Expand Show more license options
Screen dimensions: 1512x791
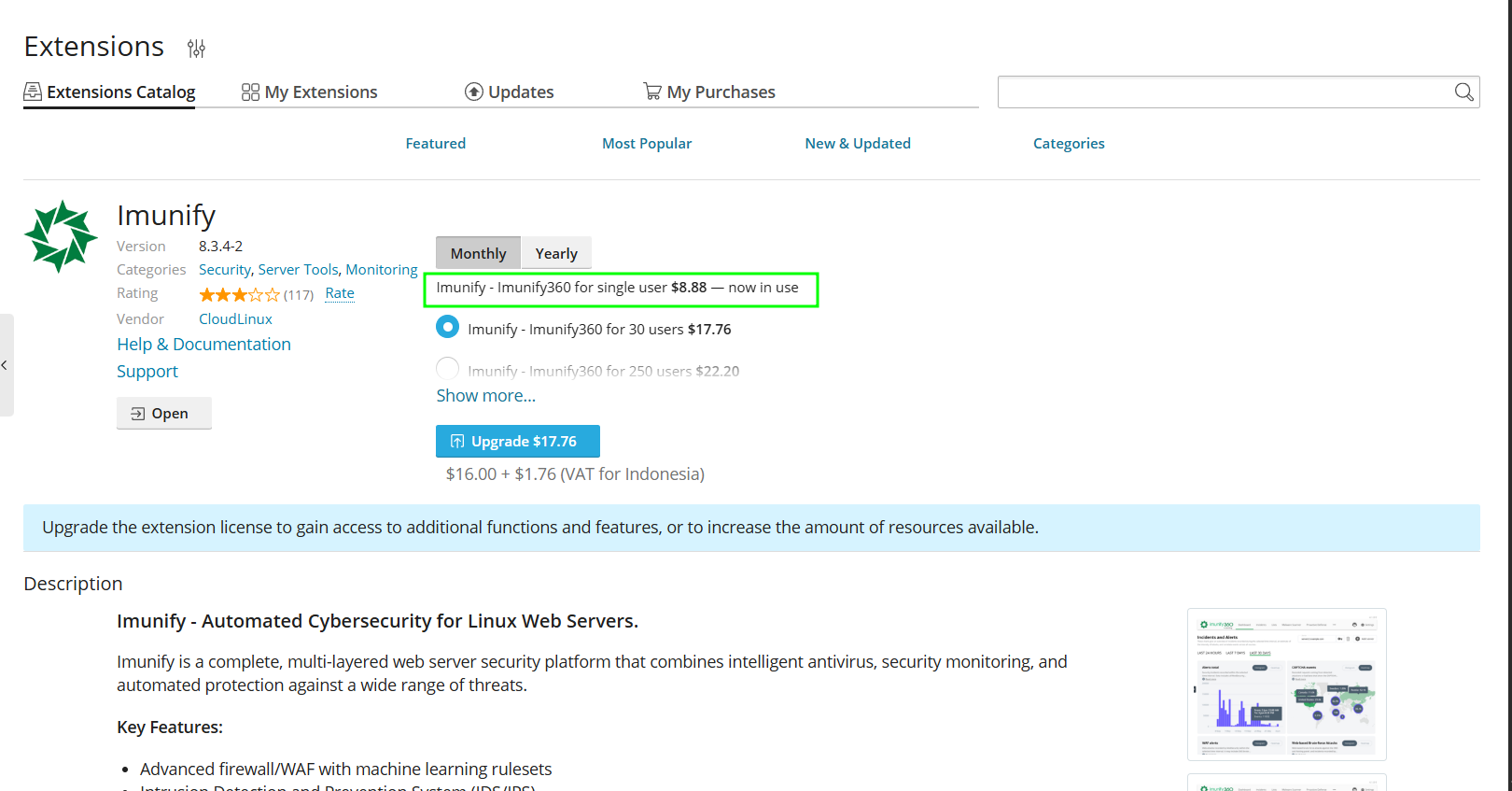[486, 395]
